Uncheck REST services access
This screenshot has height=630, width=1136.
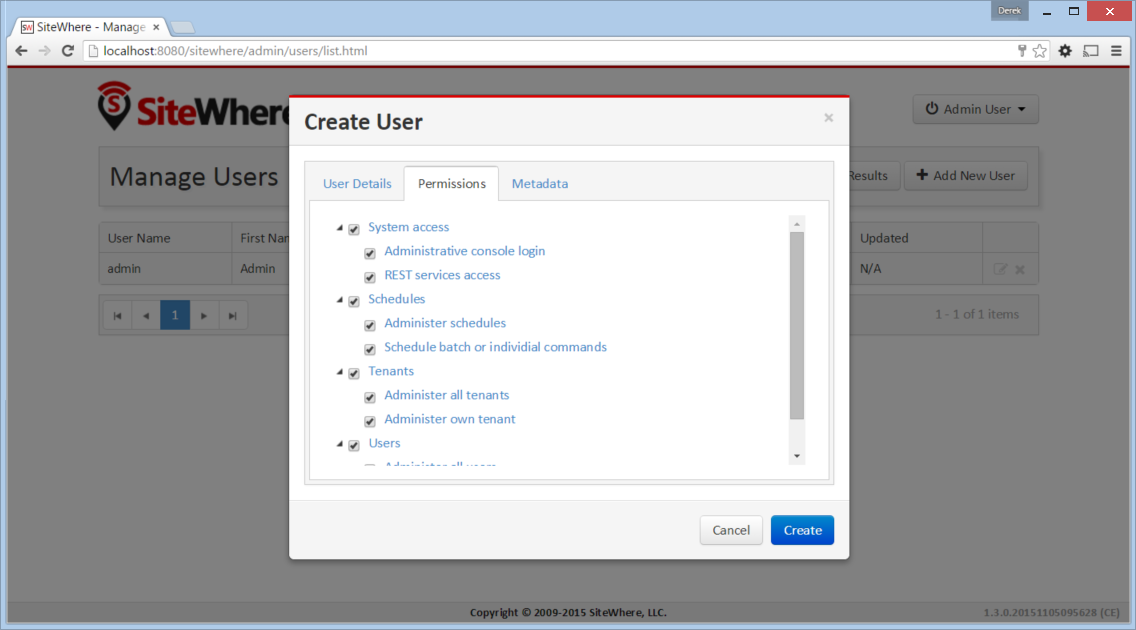pyautogui.click(x=370, y=277)
